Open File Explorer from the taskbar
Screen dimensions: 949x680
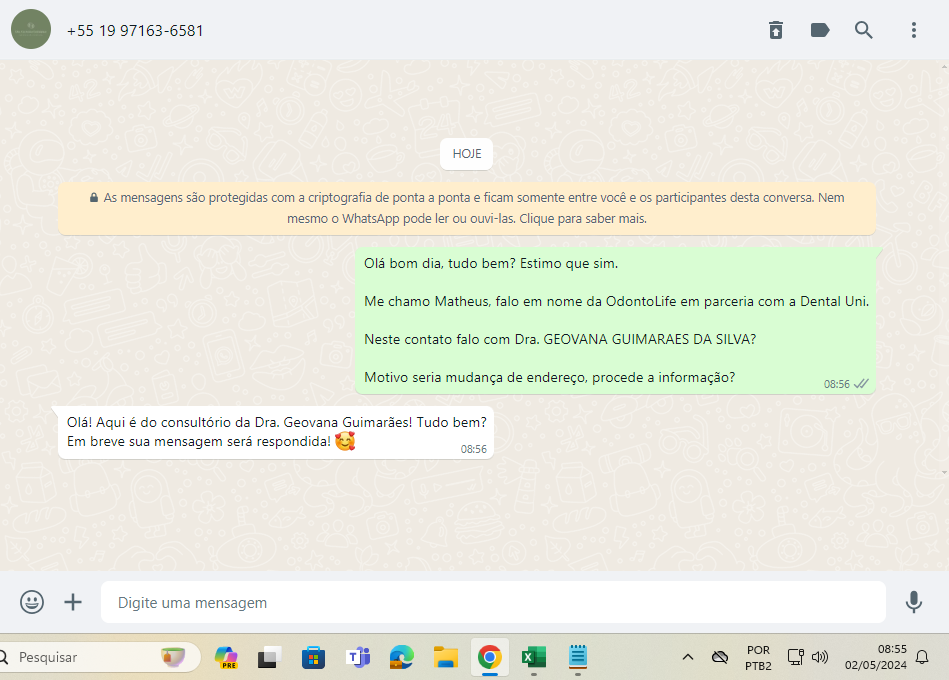(446, 657)
